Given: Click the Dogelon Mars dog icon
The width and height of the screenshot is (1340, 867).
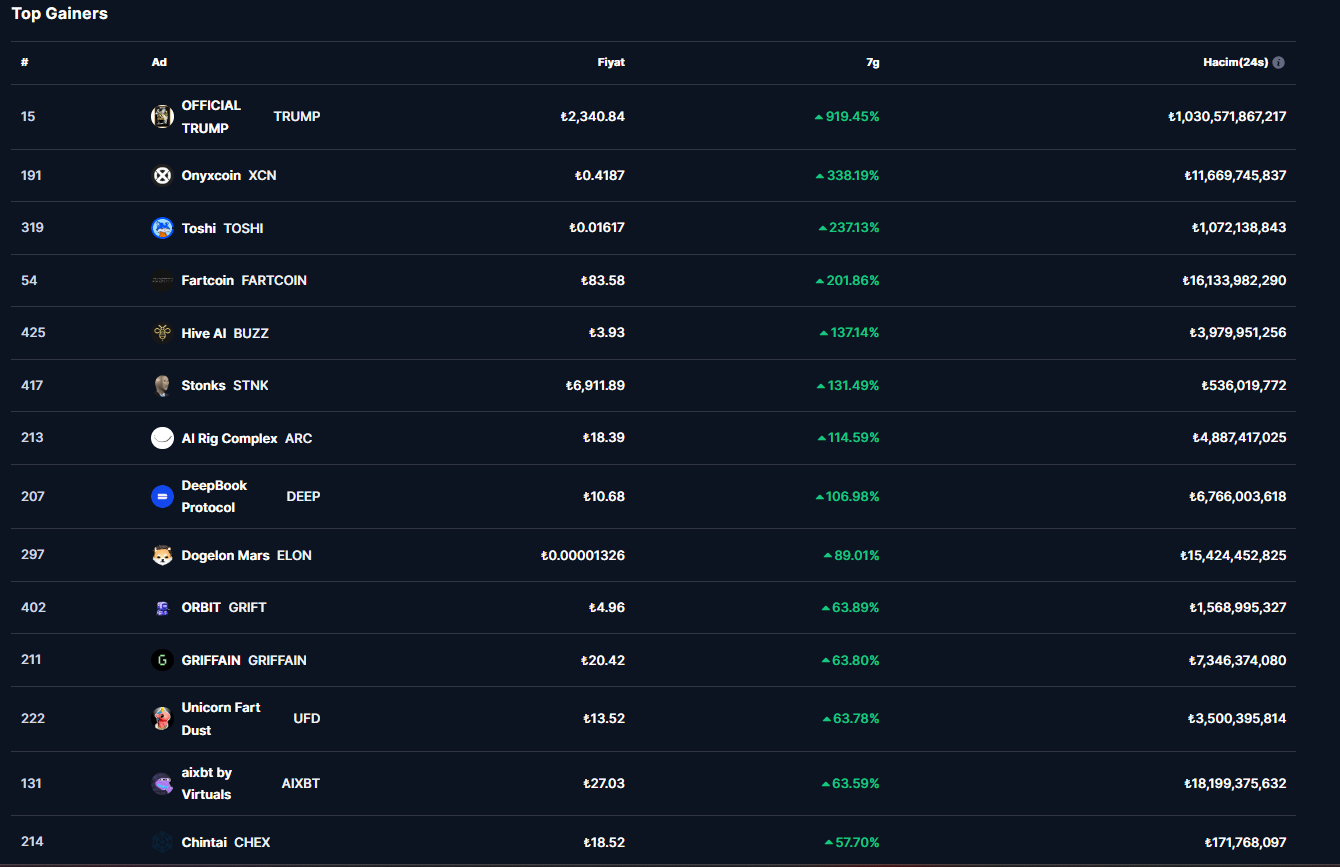Looking at the screenshot, I should pos(162,556).
